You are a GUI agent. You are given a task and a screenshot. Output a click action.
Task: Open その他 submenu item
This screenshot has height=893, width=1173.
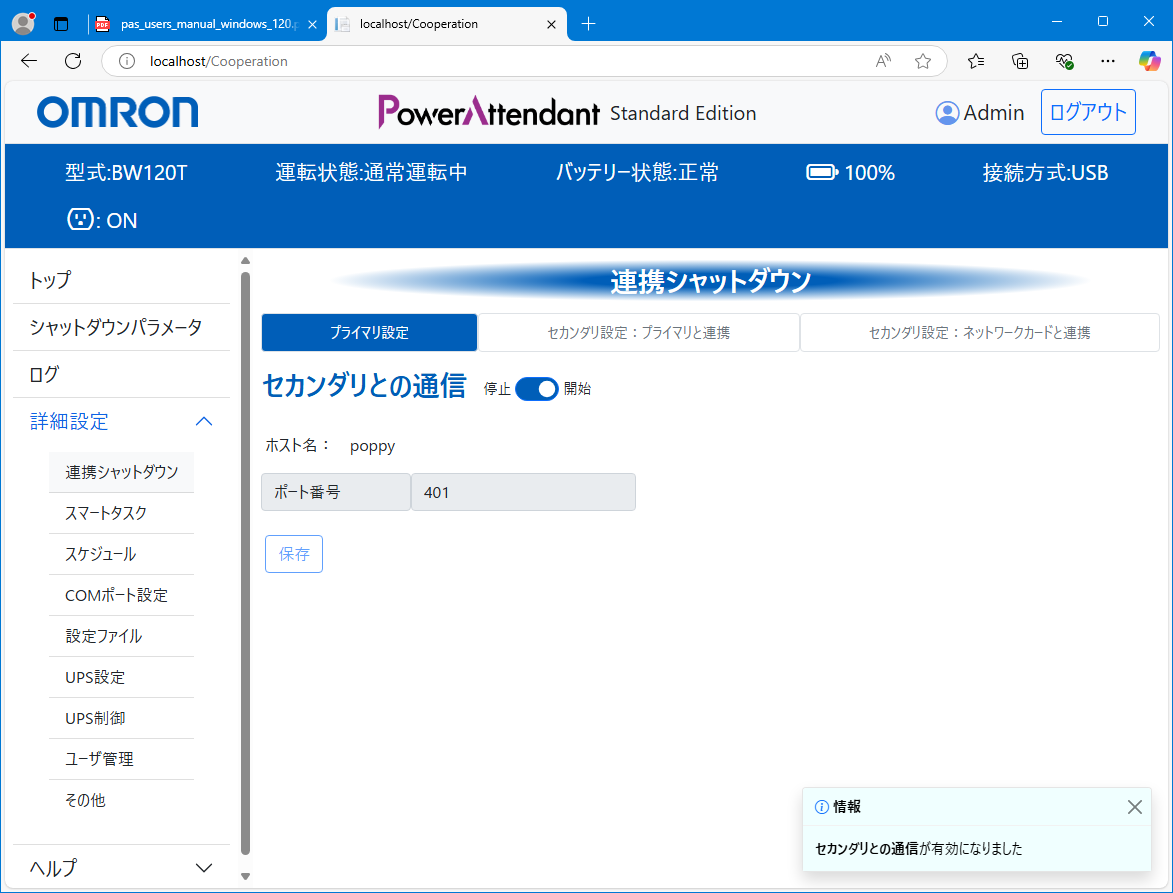121,800
